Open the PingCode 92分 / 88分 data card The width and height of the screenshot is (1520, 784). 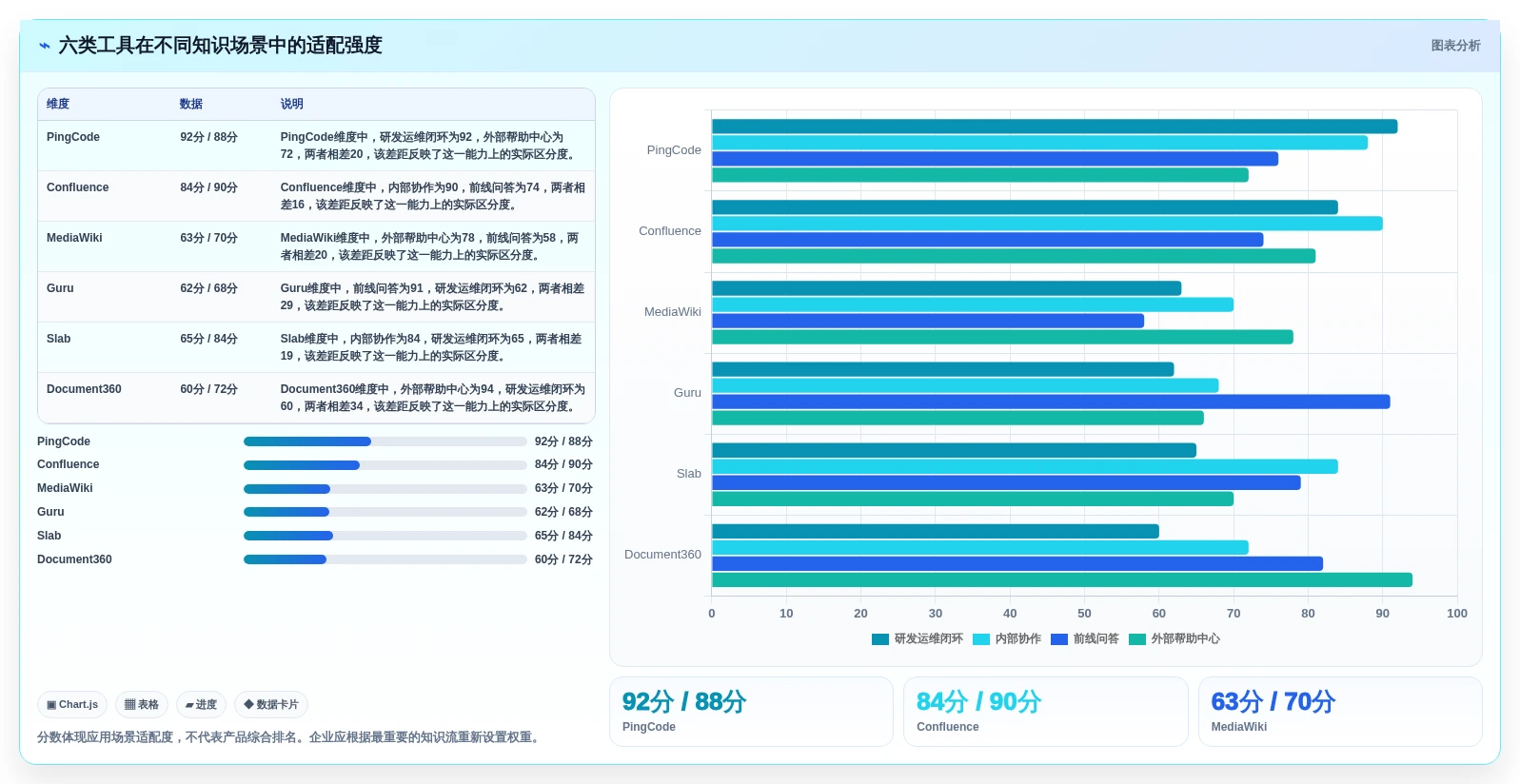click(751, 712)
